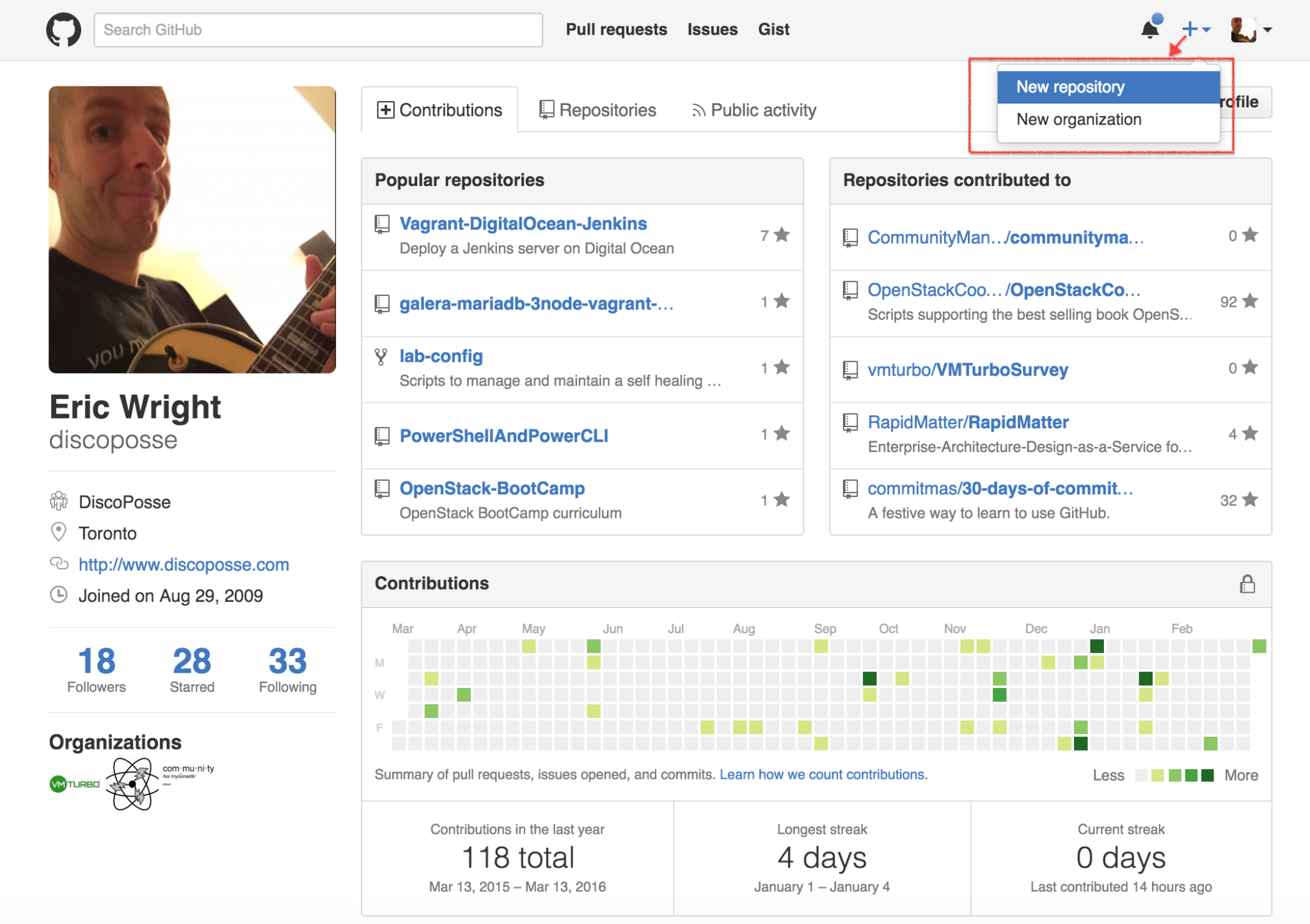The image size is (1310, 924).
Task: Click Eric Wright's profile photo
Action: [192, 230]
